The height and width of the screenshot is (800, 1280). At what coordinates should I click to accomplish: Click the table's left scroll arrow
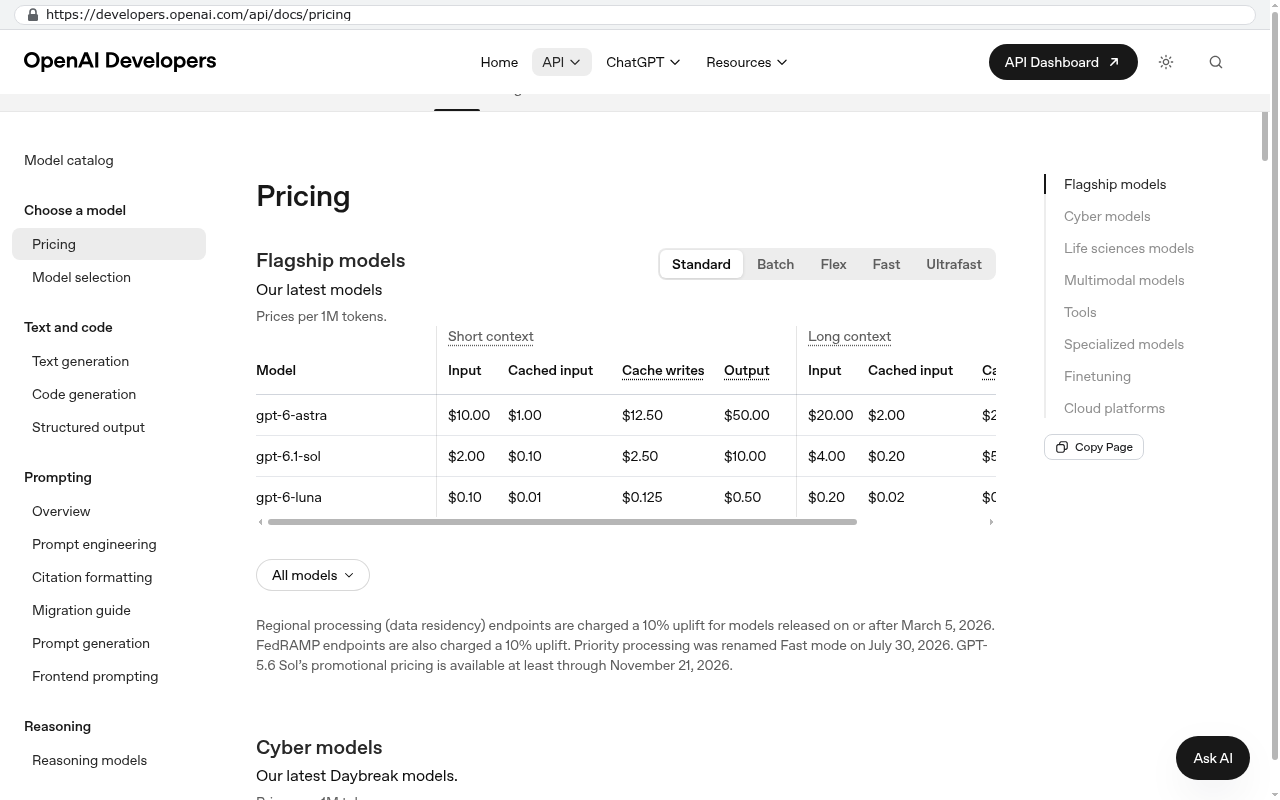[260, 522]
